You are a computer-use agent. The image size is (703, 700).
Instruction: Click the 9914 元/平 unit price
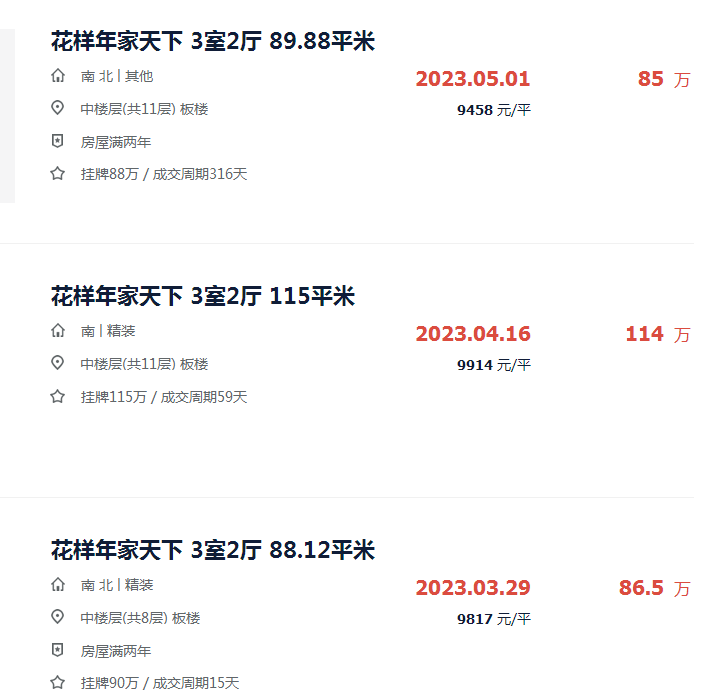coord(494,365)
